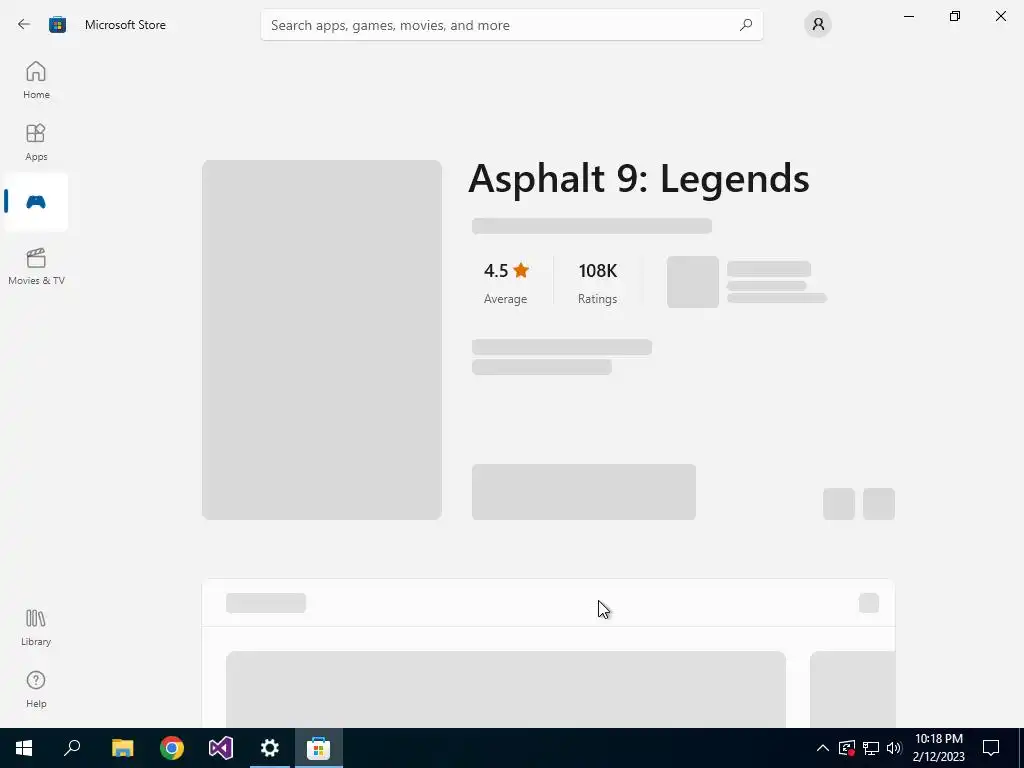Open the taskbar clock and date
Image resolution: width=1024 pixels, height=768 pixels.
click(938, 748)
